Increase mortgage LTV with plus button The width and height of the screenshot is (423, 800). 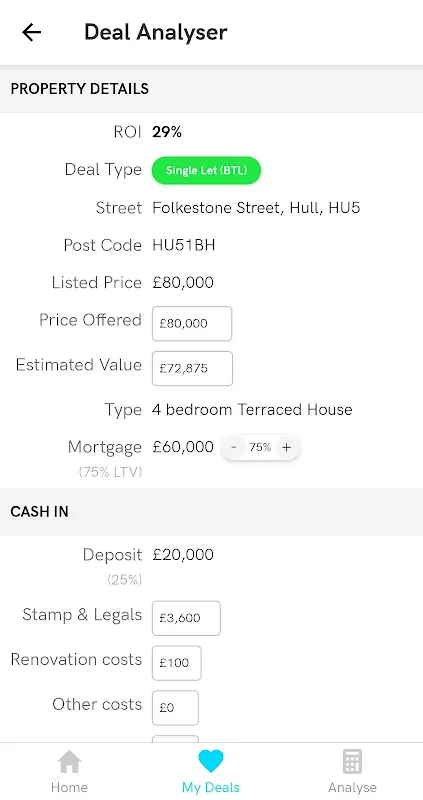click(x=286, y=447)
